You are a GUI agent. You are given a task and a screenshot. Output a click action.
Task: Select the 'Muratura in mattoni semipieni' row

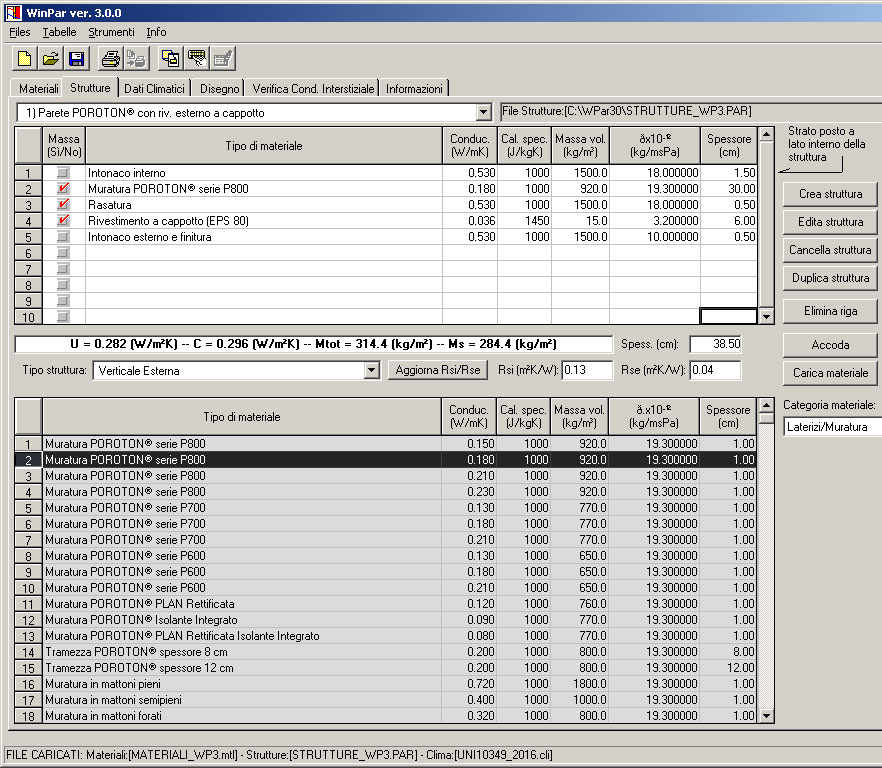[385, 700]
